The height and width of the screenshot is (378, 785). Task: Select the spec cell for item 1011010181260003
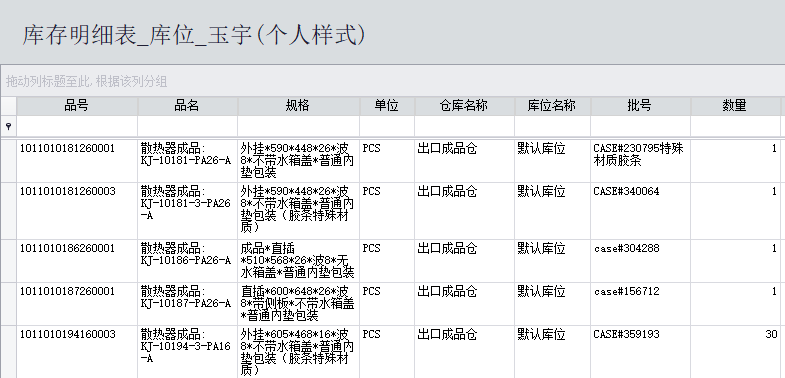point(298,211)
